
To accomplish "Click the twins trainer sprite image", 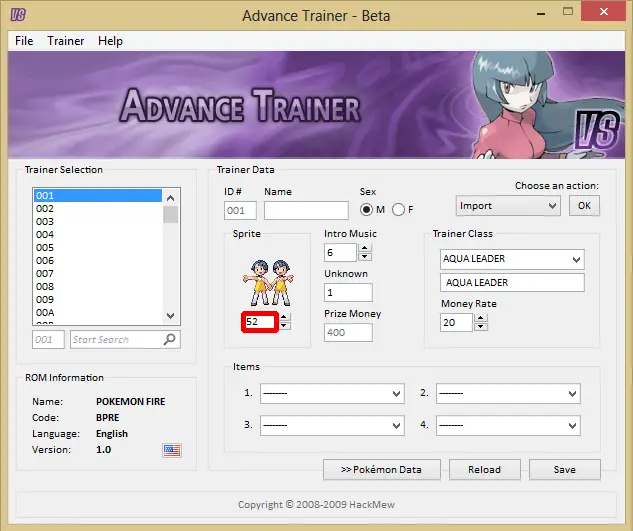I will click(268, 282).
